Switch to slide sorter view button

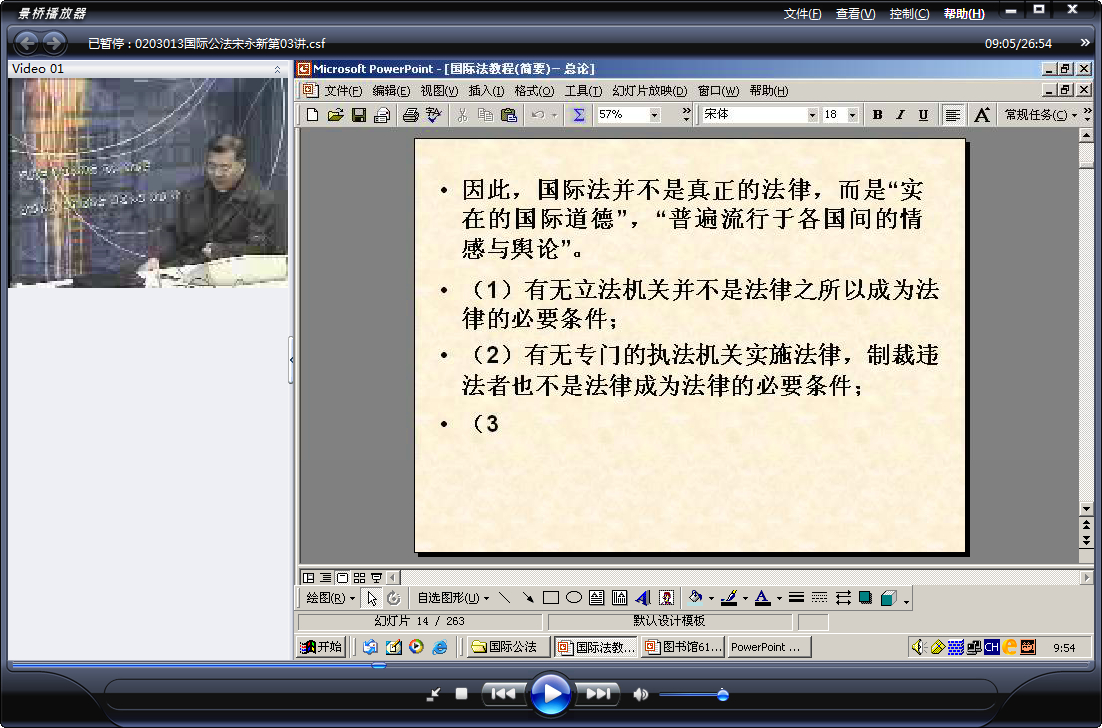coord(359,578)
